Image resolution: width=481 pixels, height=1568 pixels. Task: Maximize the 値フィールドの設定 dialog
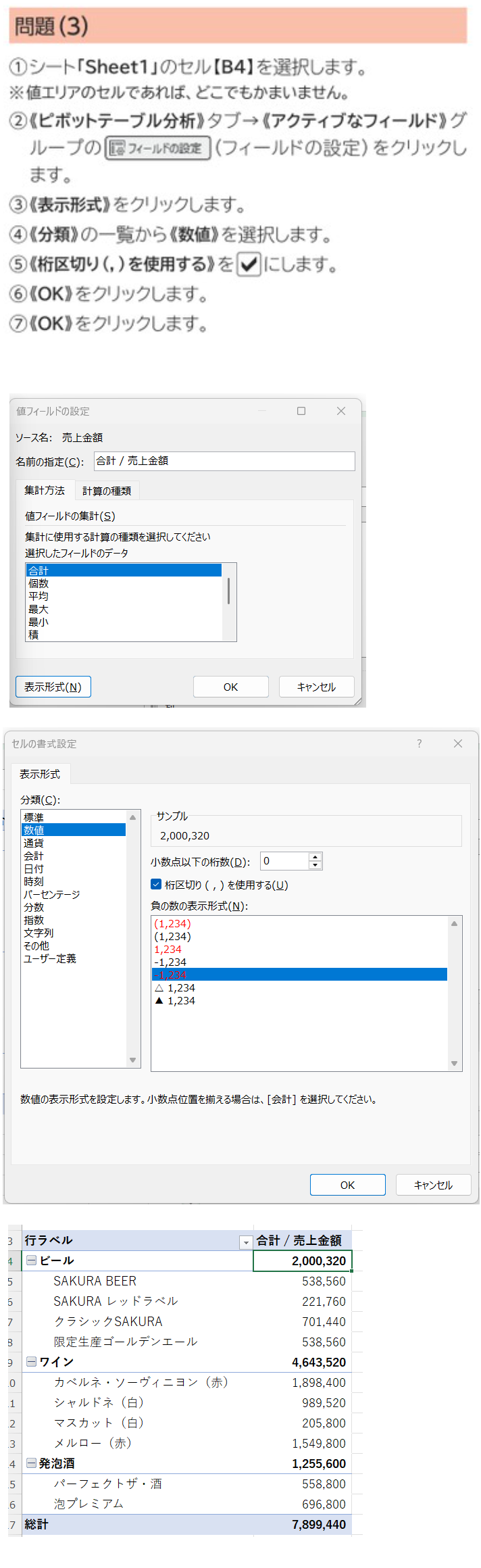point(301,411)
